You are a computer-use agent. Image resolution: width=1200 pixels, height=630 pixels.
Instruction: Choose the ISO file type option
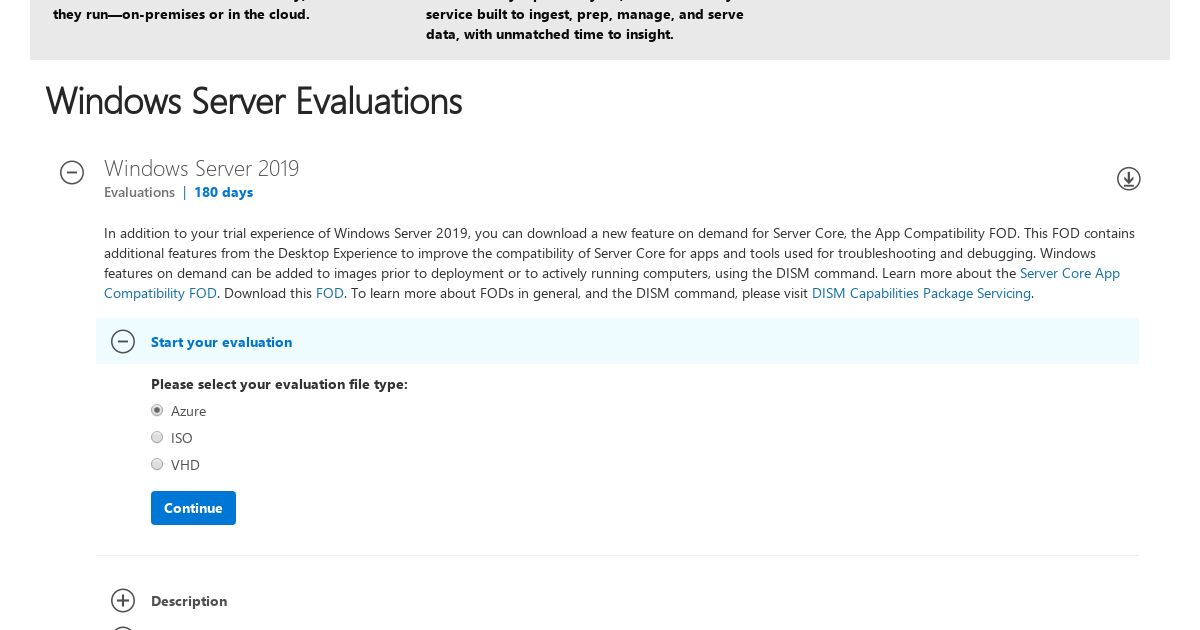(x=157, y=438)
